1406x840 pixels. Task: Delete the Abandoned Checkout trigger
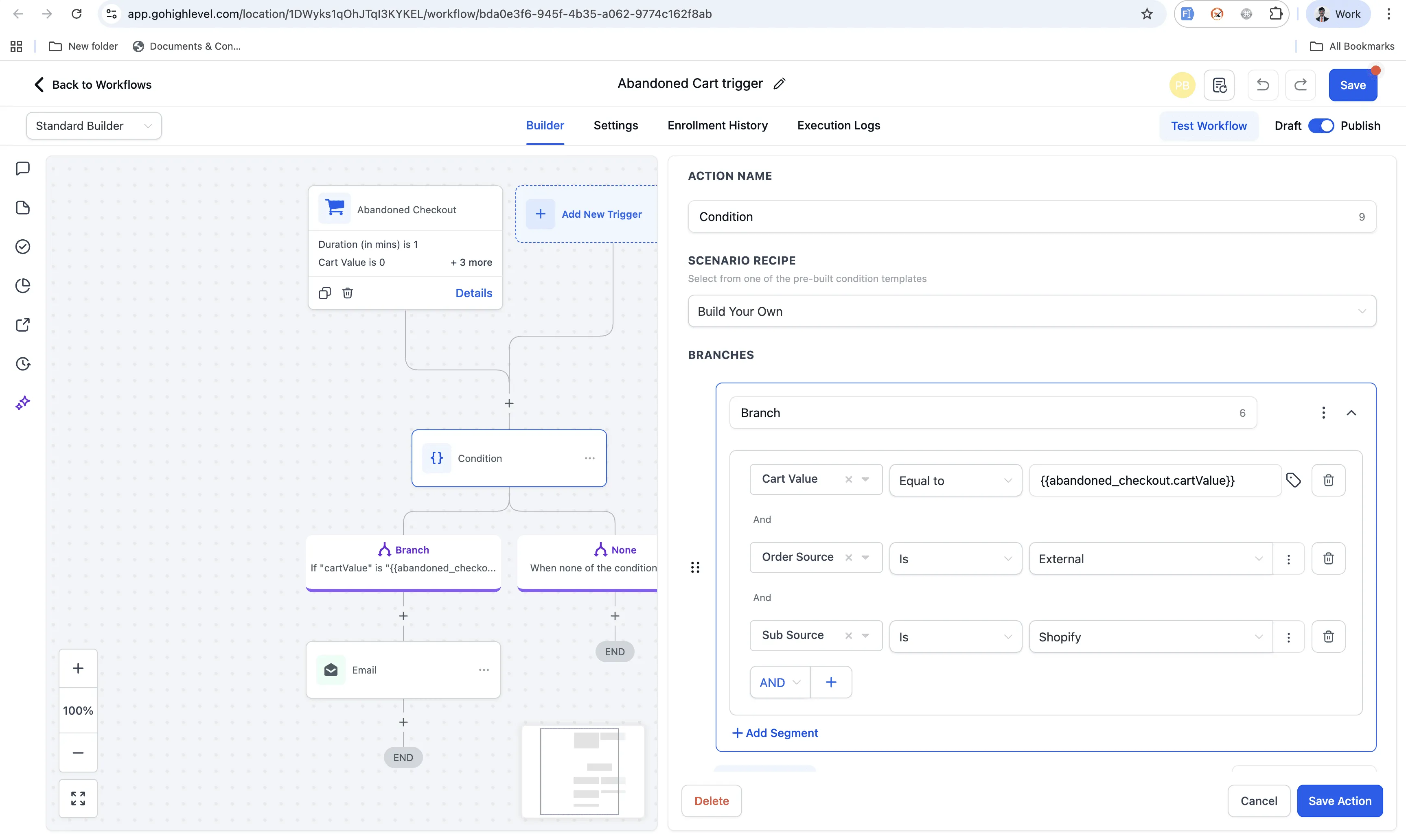348,293
